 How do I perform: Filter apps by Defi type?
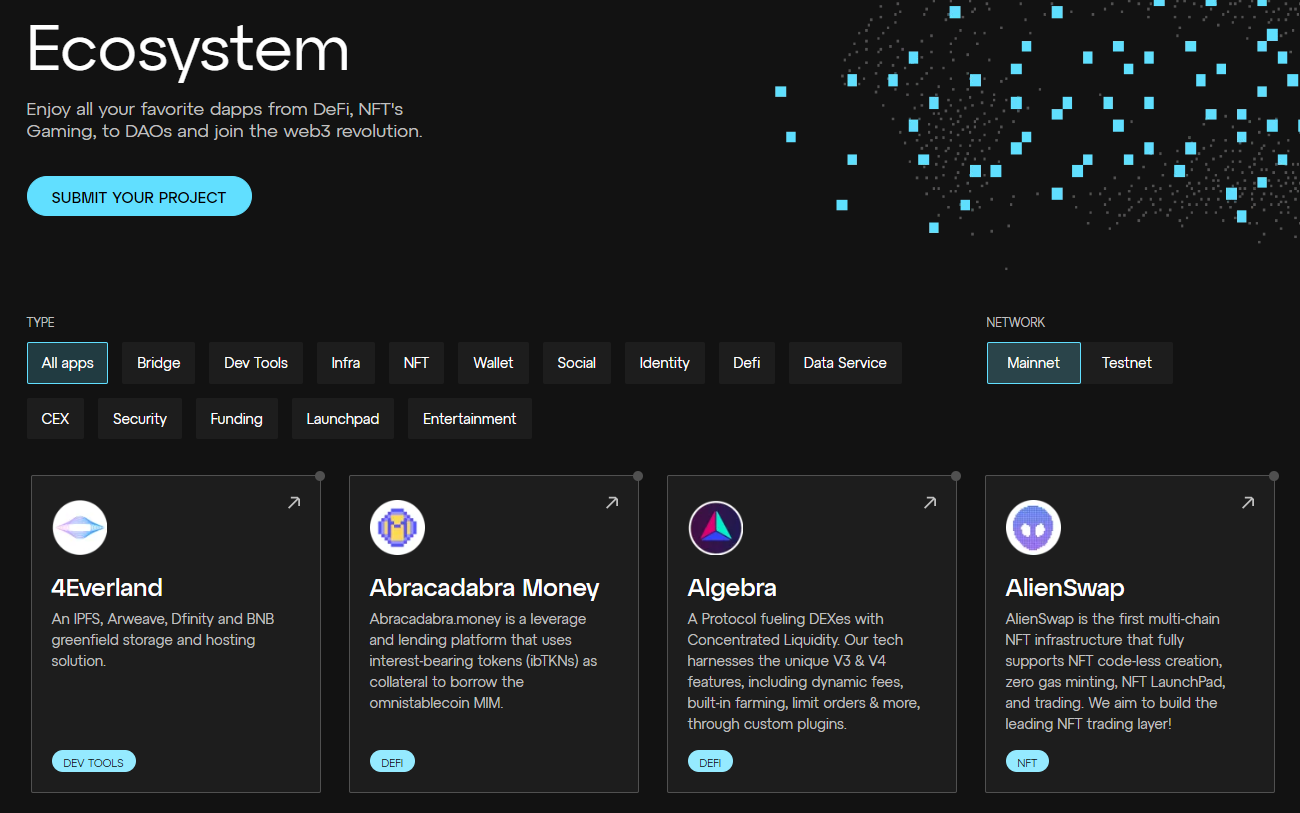coord(747,363)
